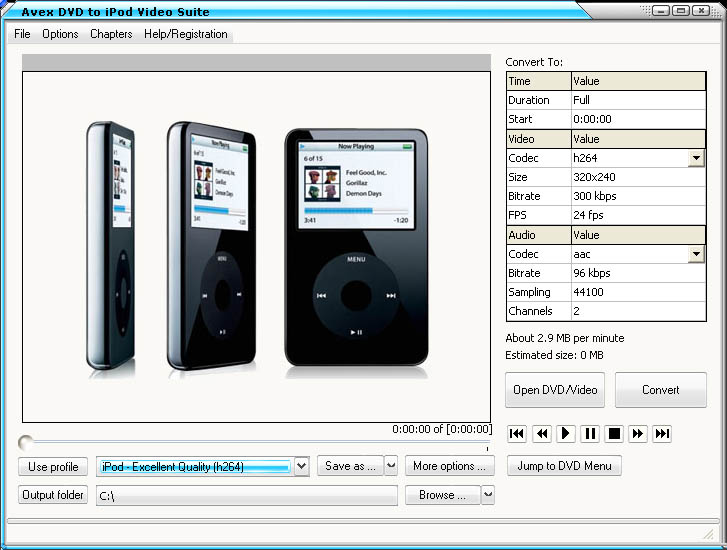Image resolution: width=727 pixels, height=550 pixels.
Task: Open the Chapters menu
Action: (111, 34)
